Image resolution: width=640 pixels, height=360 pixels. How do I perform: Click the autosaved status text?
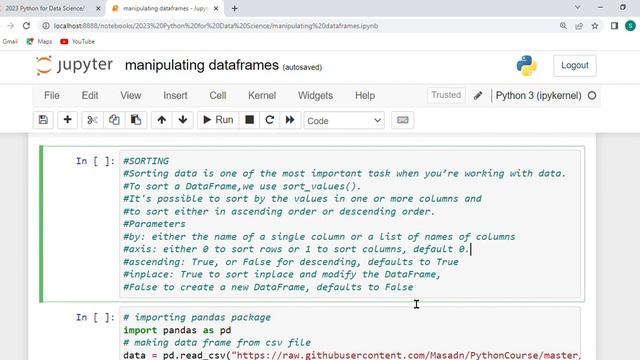coord(302,67)
